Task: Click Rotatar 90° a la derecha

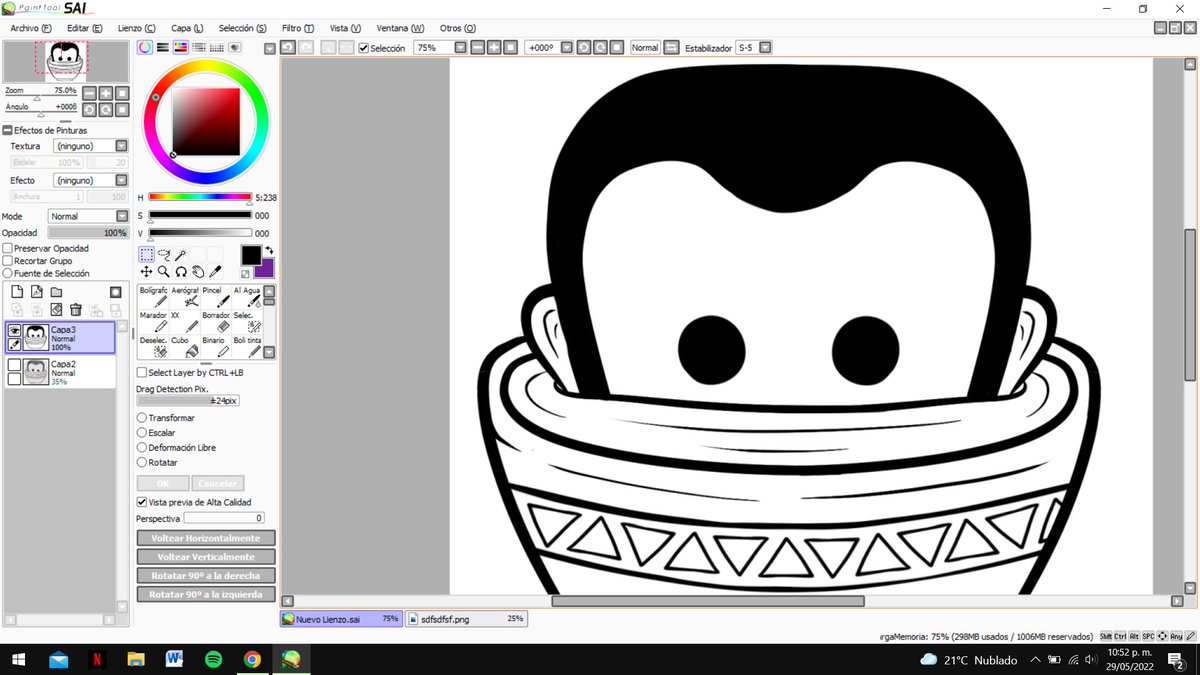Action: (206, 576)
